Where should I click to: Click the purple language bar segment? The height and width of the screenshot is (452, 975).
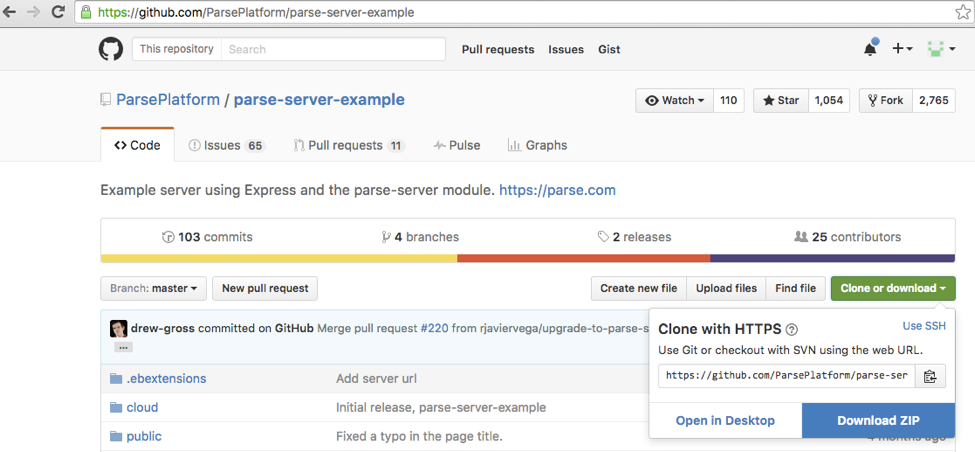(833, 258)
